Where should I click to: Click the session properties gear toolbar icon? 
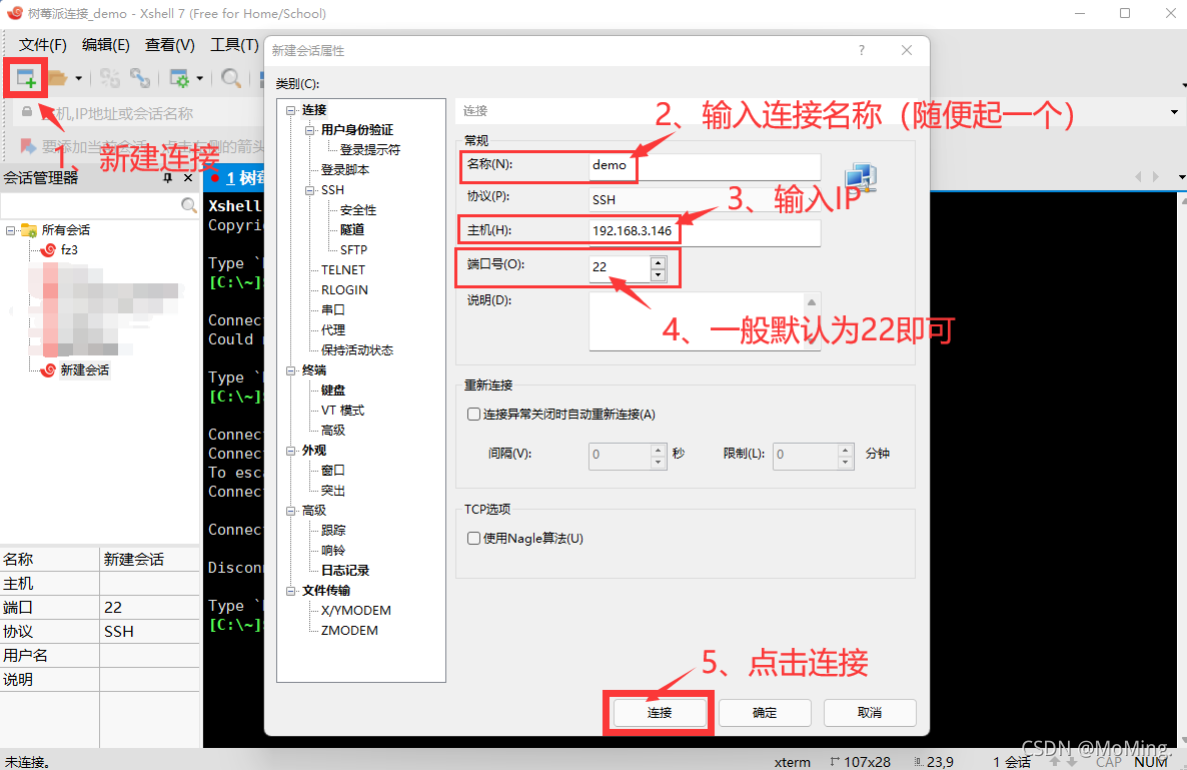[x=179, y=78]
